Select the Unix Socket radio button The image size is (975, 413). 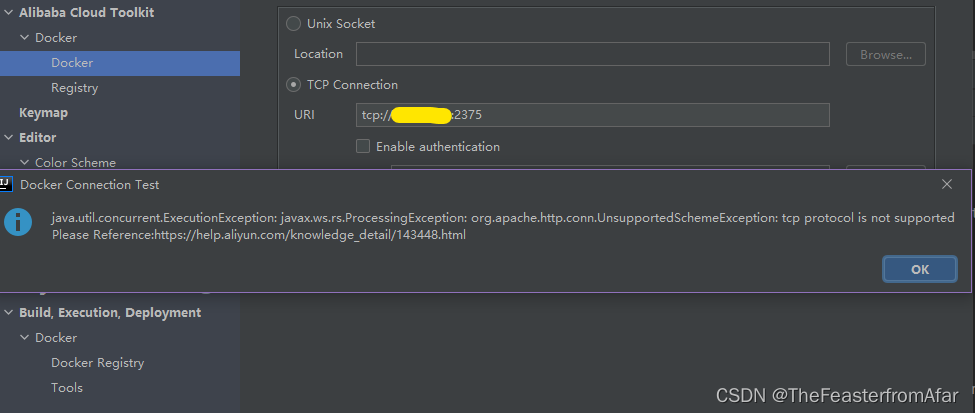click(x=293, y=24)
